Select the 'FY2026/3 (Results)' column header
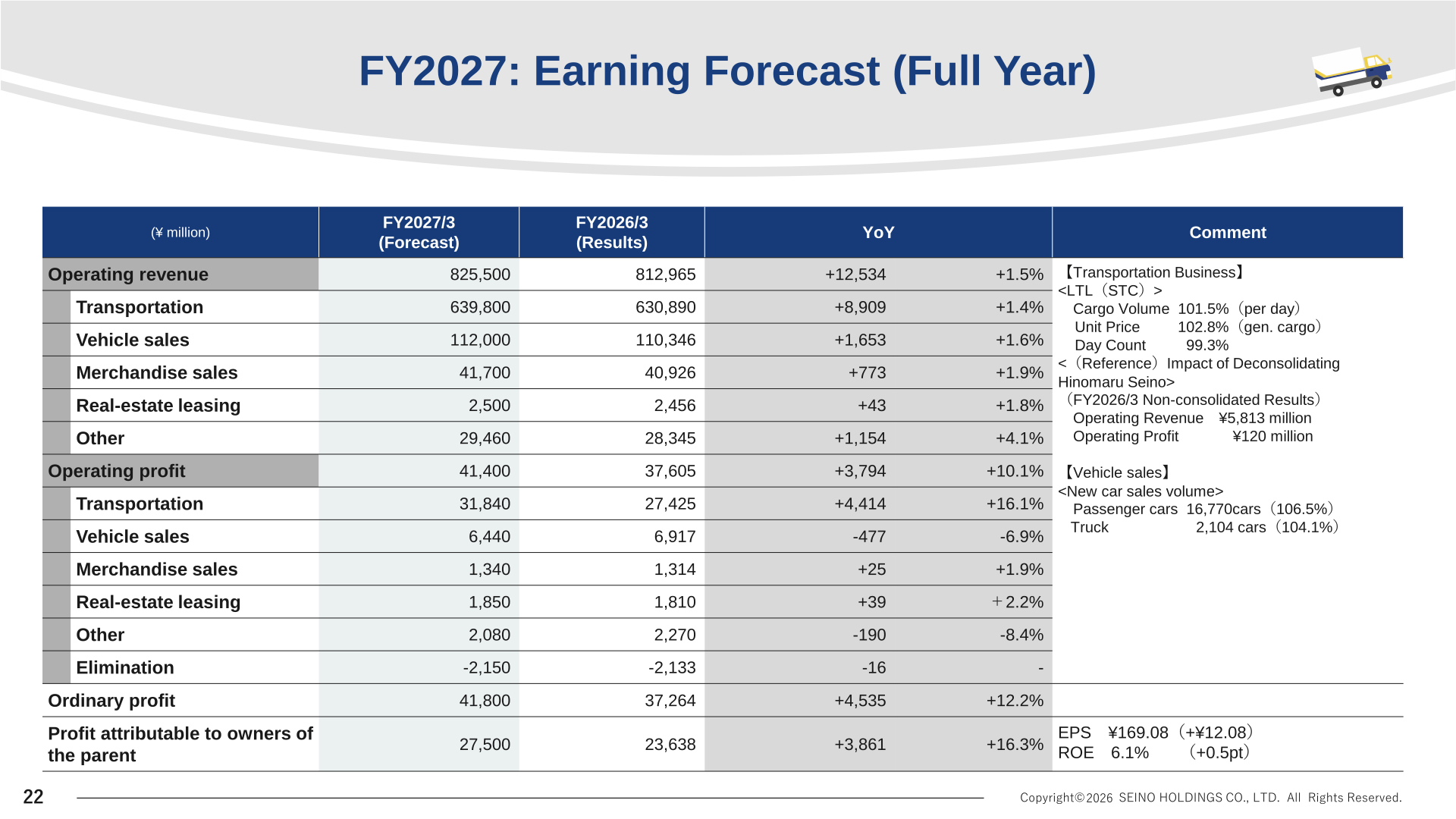 (x=612, y=232)
